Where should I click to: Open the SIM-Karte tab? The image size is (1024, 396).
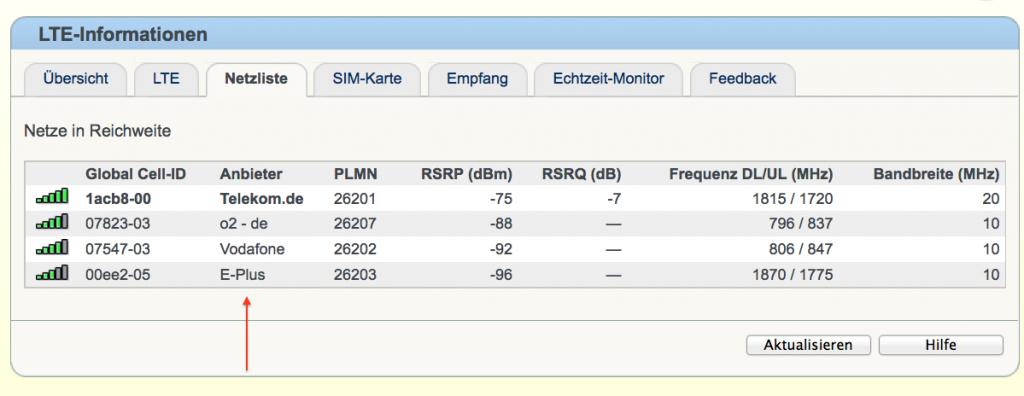(367, 79)
